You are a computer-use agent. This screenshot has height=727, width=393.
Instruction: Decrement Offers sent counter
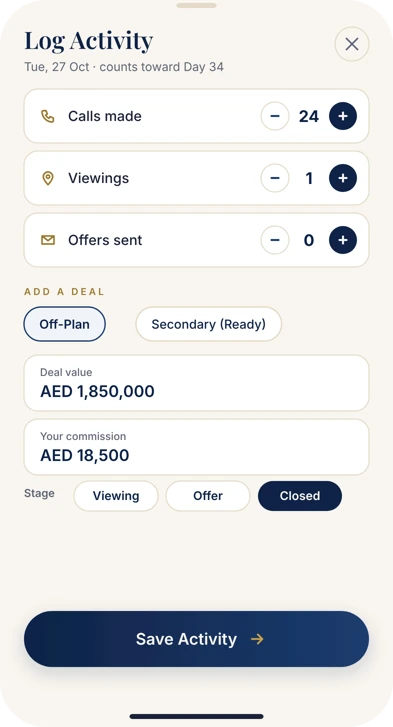coord(275,240)
